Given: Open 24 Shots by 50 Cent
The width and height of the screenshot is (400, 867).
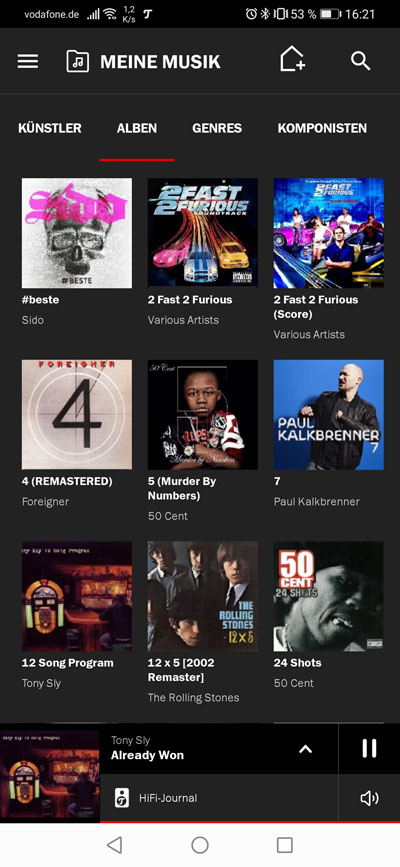Looking at the screenshot, I should click(329, 596).
